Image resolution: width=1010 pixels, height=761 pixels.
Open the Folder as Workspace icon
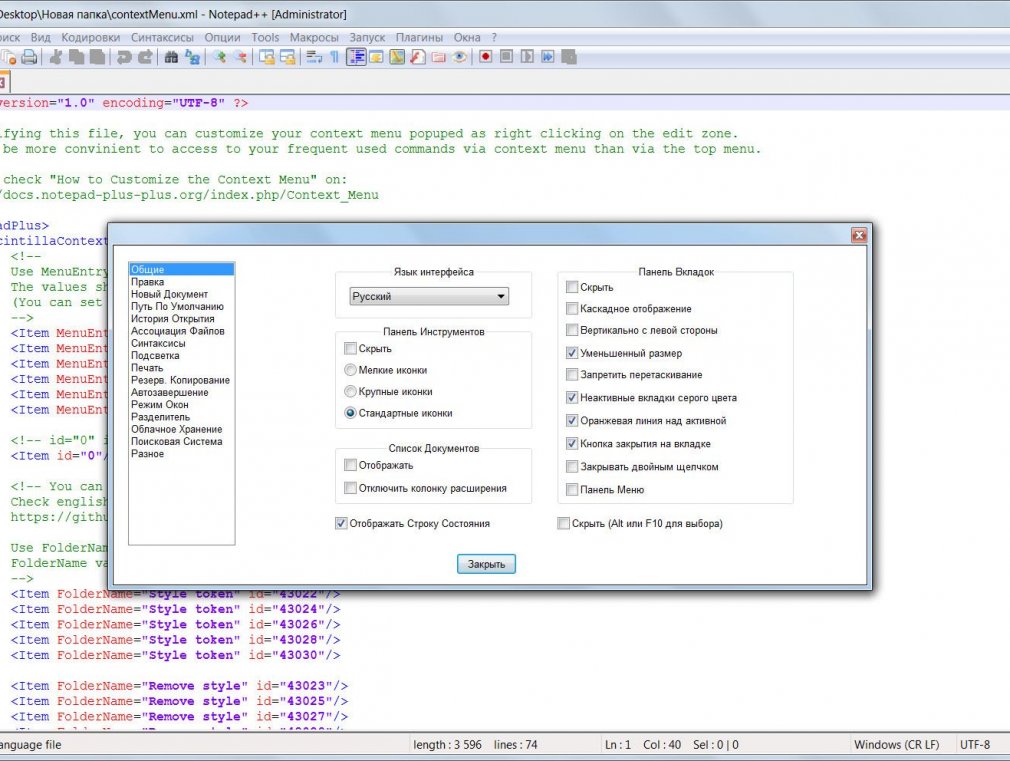[x=439, y=57]
